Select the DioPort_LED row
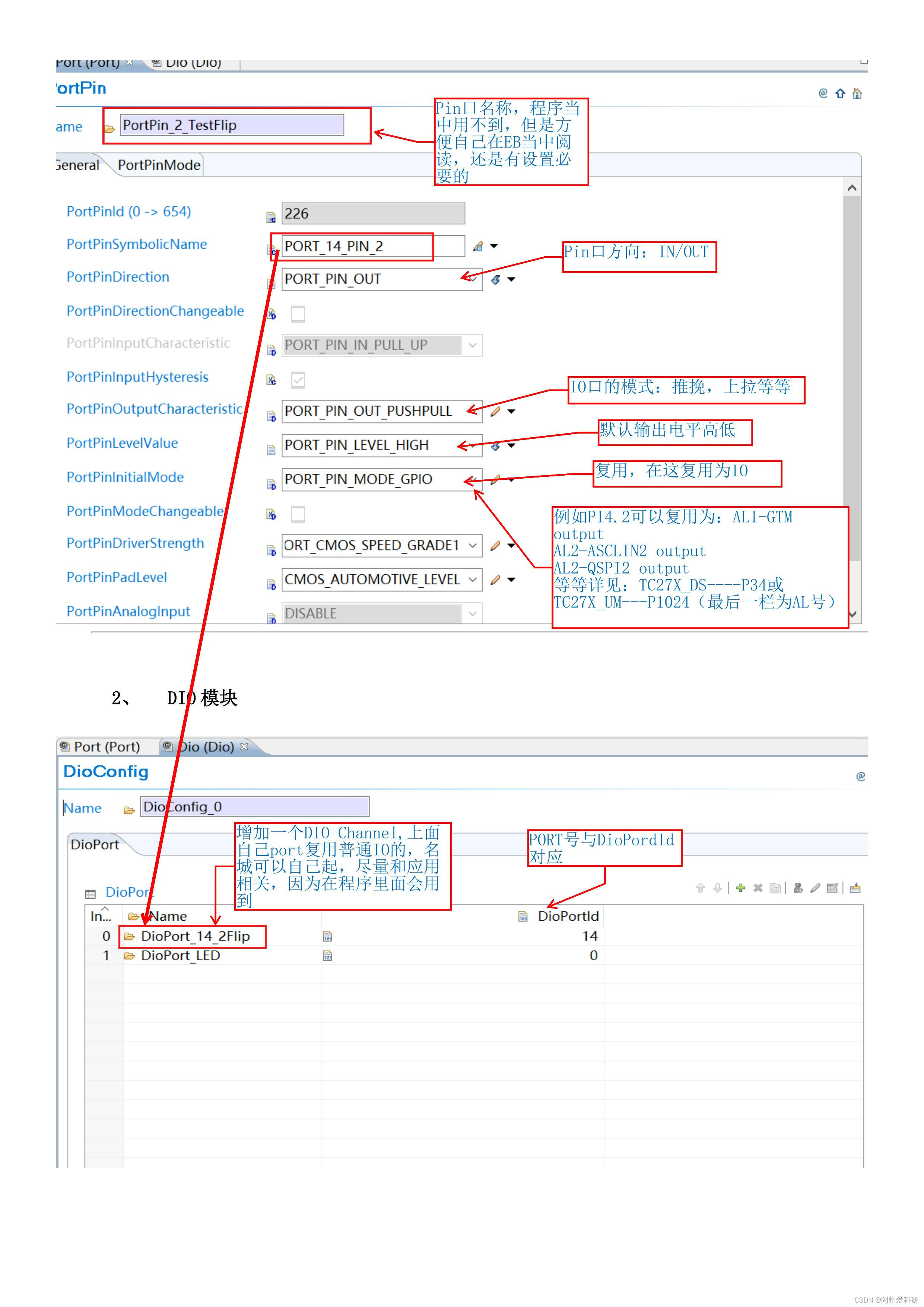 tap(474, 956)
